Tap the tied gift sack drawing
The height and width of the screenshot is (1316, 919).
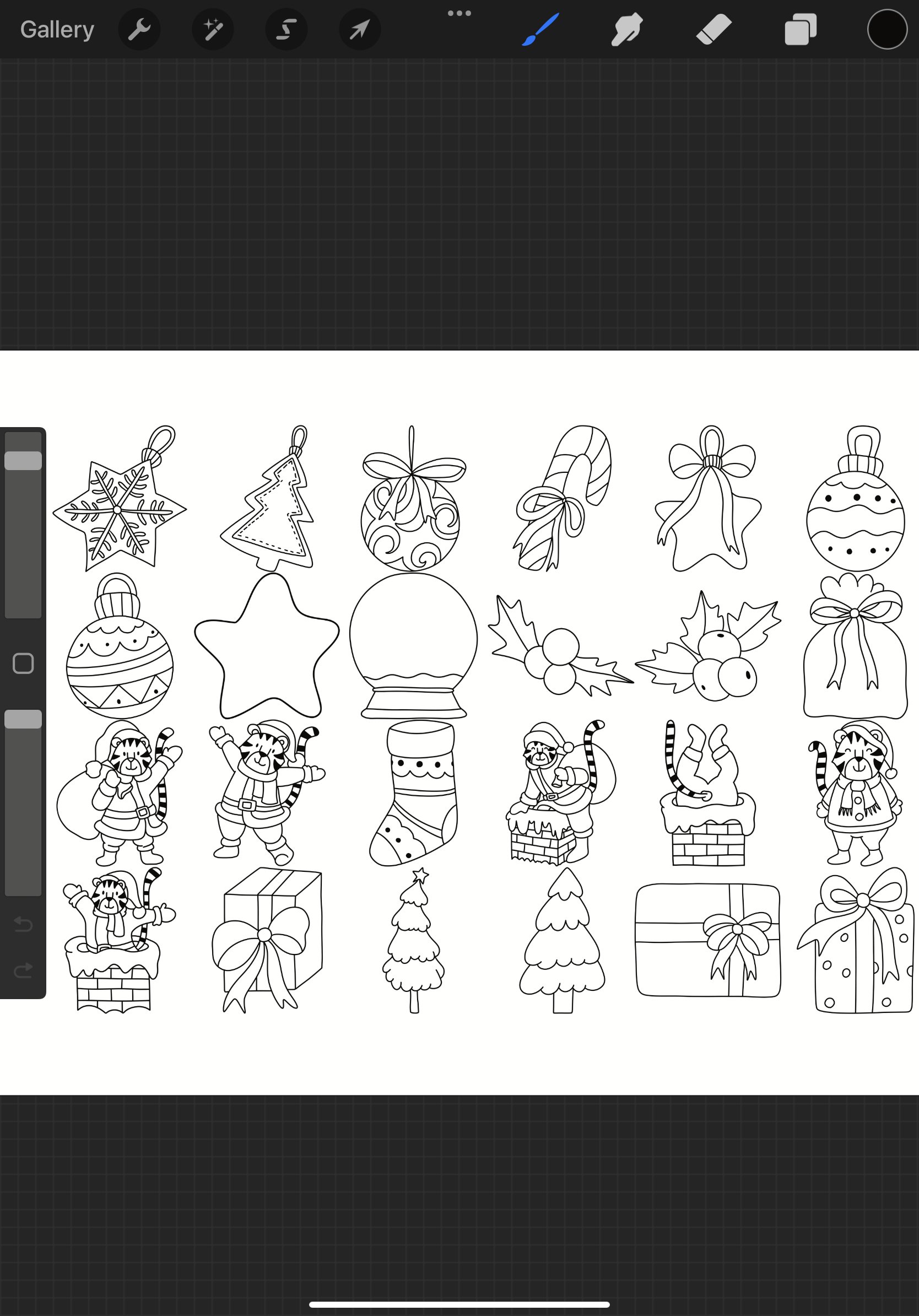[856, 645]
